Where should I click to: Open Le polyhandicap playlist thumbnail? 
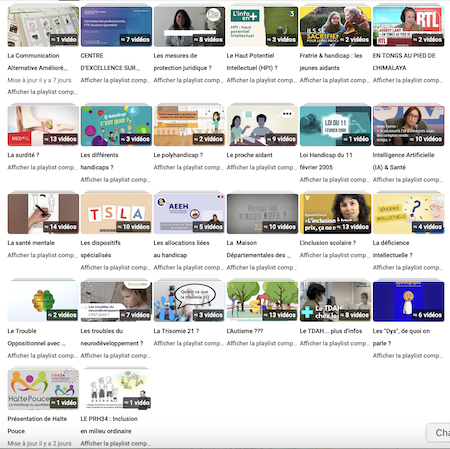point(189,126)
